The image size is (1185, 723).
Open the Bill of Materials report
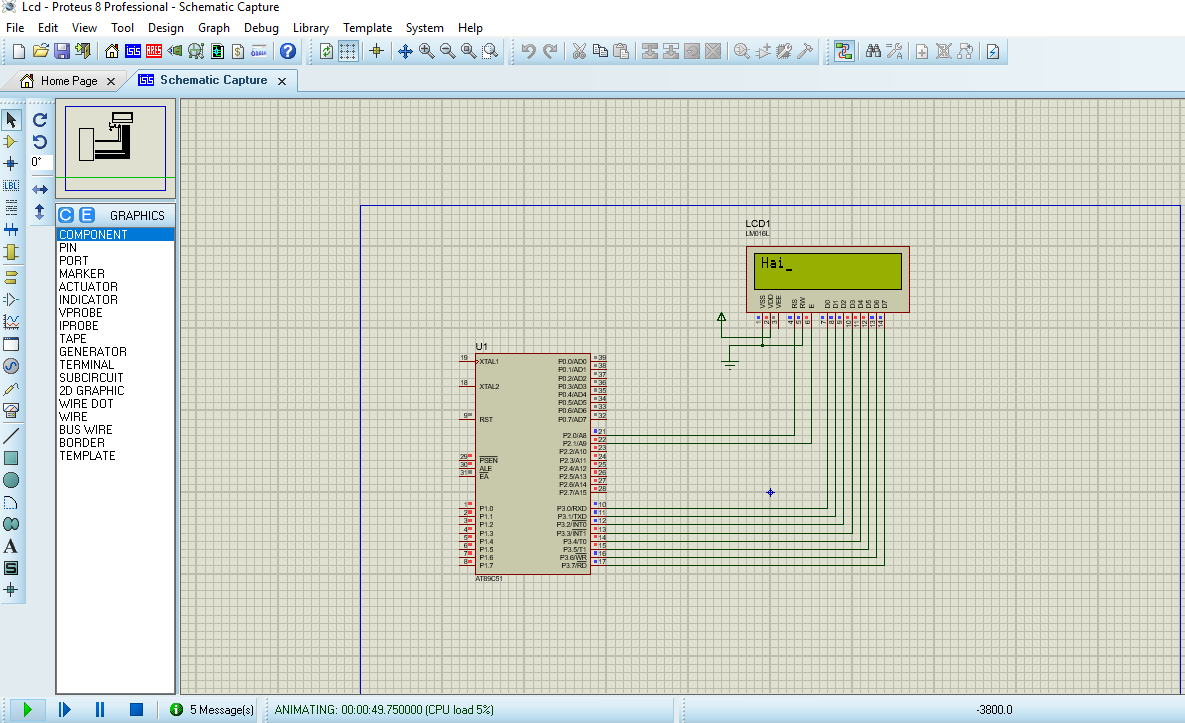pyautogui.click(x=238, y=51)
